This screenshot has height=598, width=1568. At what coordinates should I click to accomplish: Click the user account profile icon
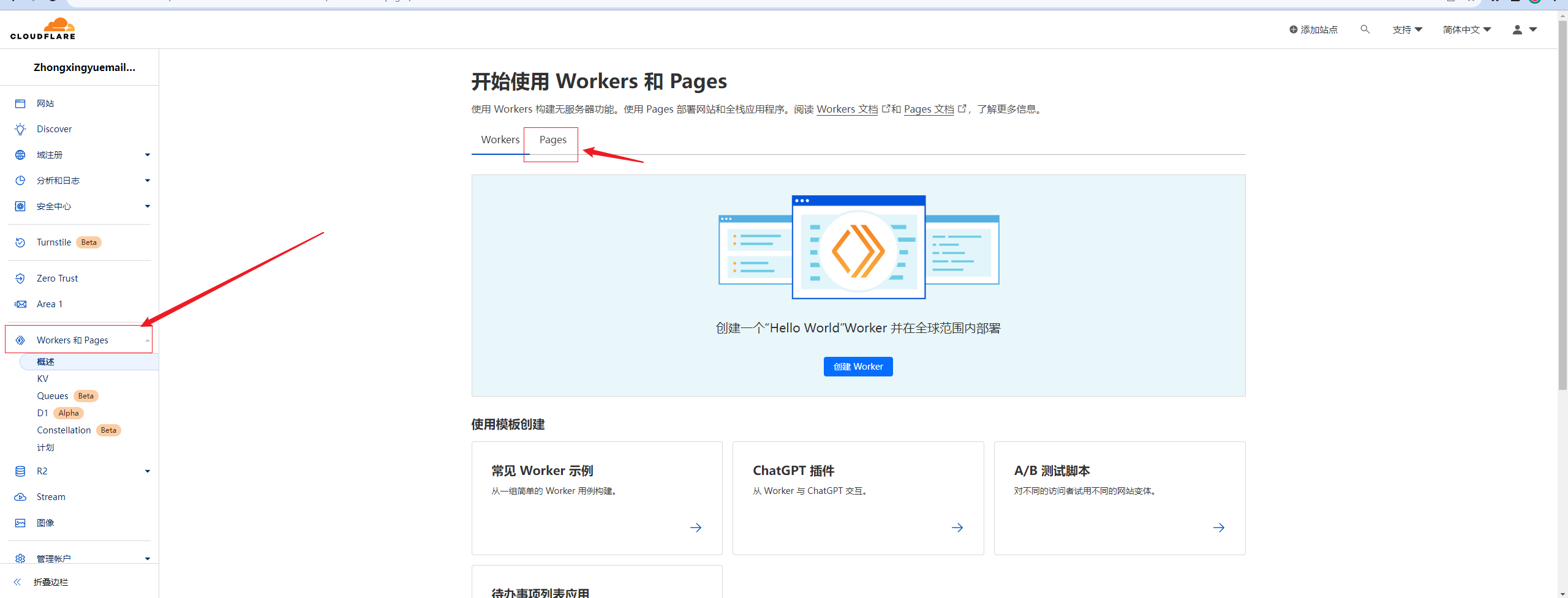(x=1517, y=29)
